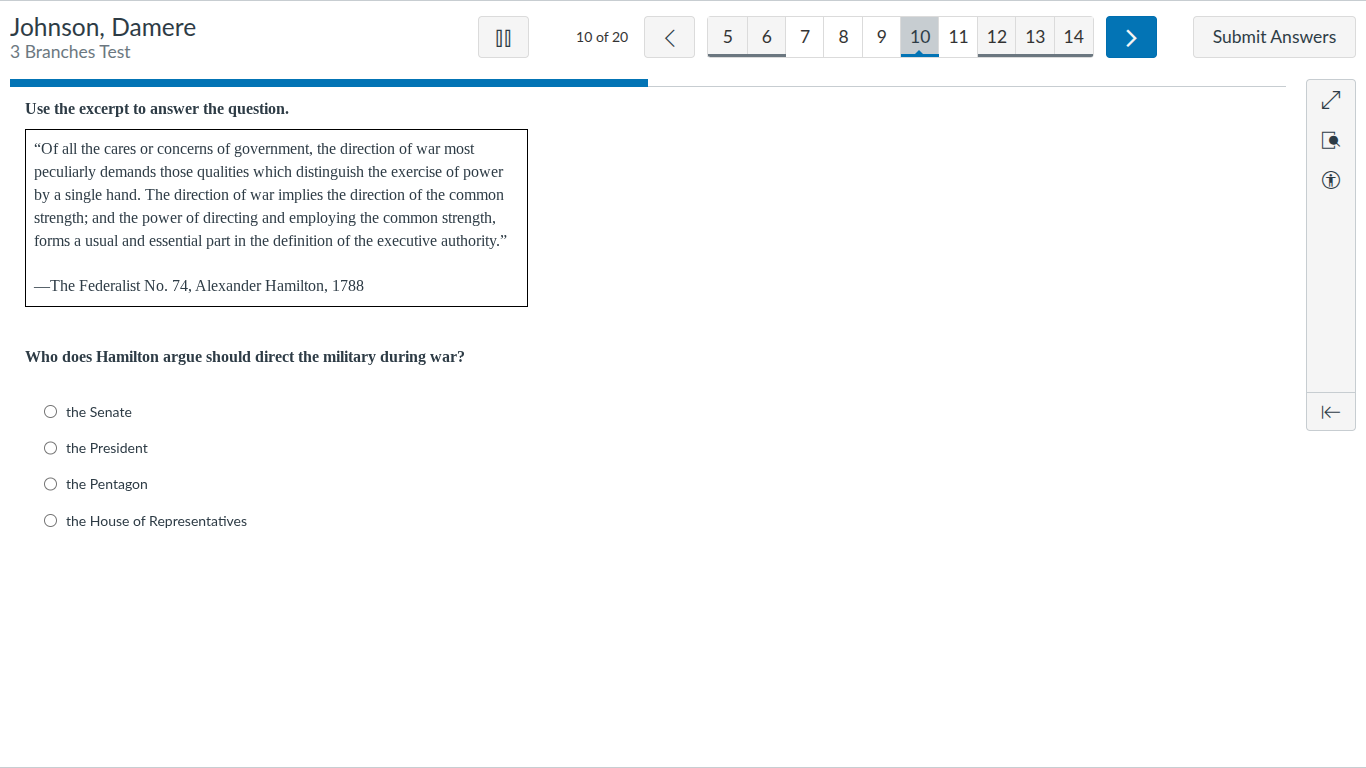1366x768 pixels.
Task: Pause the test with the pause icon
Action: point(503,37)
